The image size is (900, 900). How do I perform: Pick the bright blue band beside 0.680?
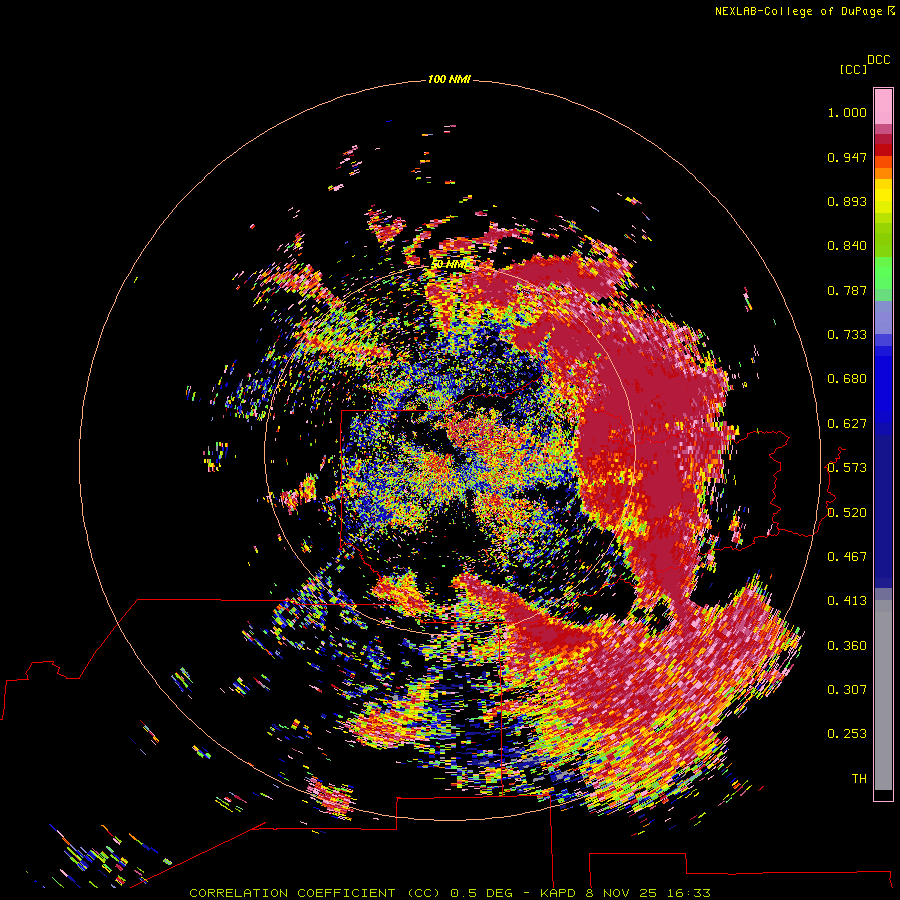tap(883, 385)
